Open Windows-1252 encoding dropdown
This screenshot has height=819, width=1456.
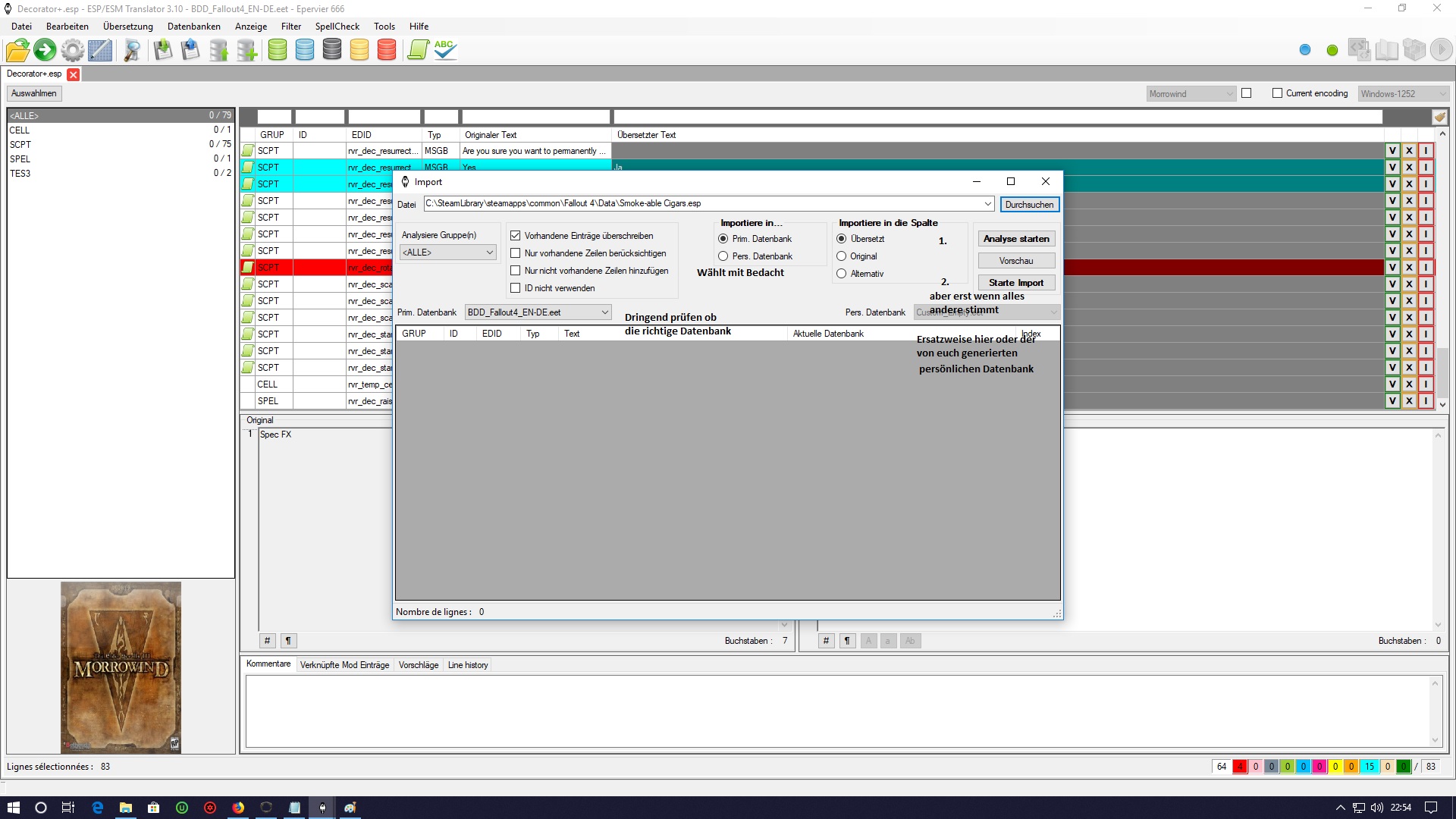point(1404,94)
